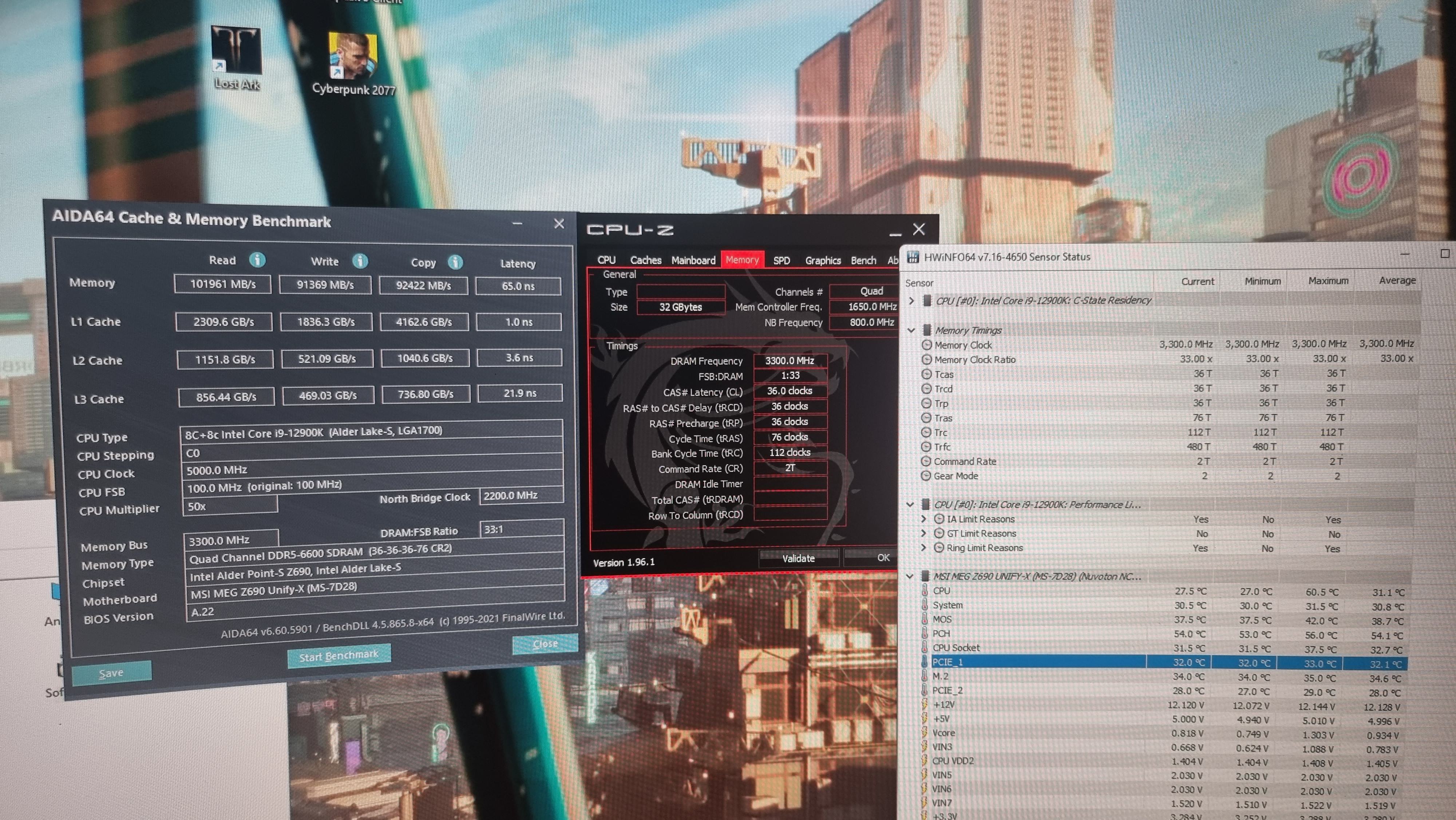Image resolution: width=1456 pixels, height=820 pixels.
Task: Open the Mainboard tab in CPU-Z
Action: (x=693, y=260)
